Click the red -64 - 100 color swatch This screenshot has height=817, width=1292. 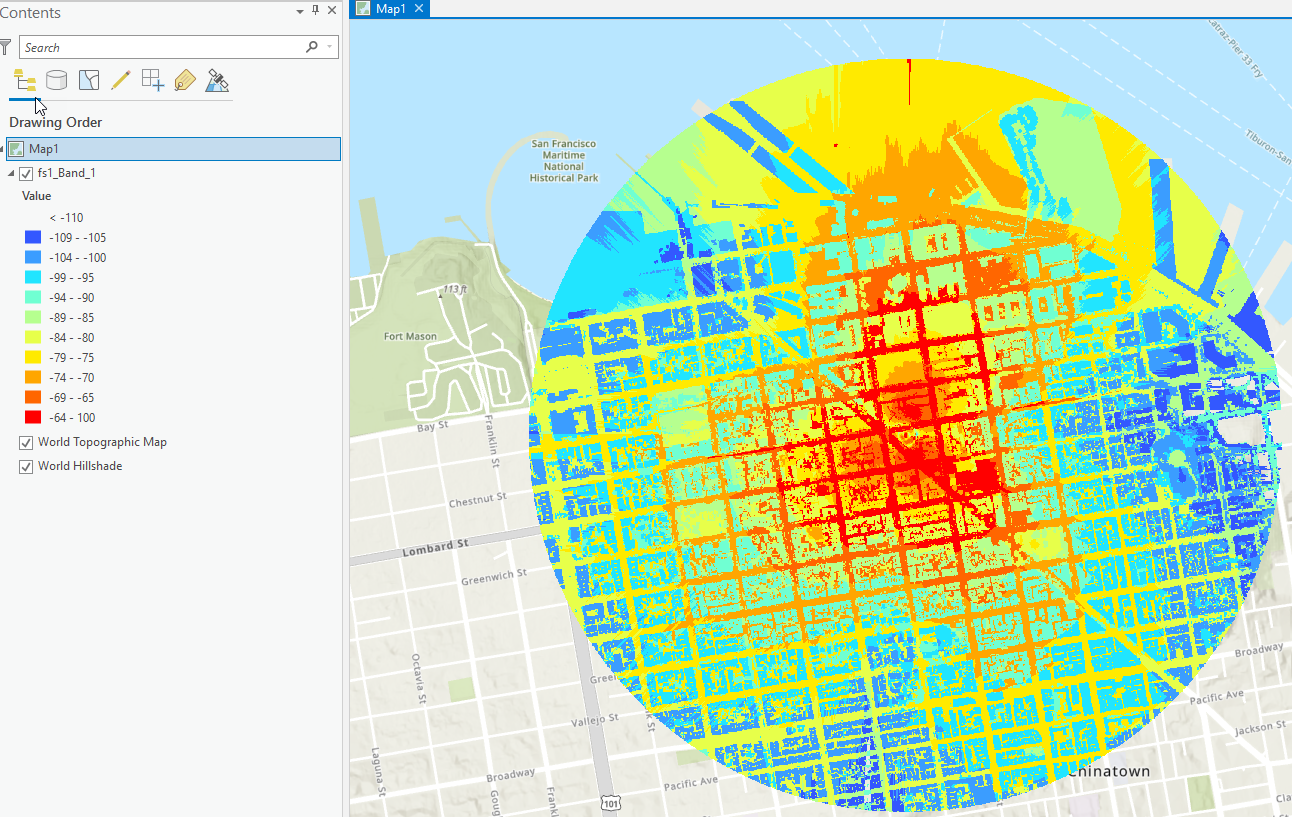(x=33, y=418)
